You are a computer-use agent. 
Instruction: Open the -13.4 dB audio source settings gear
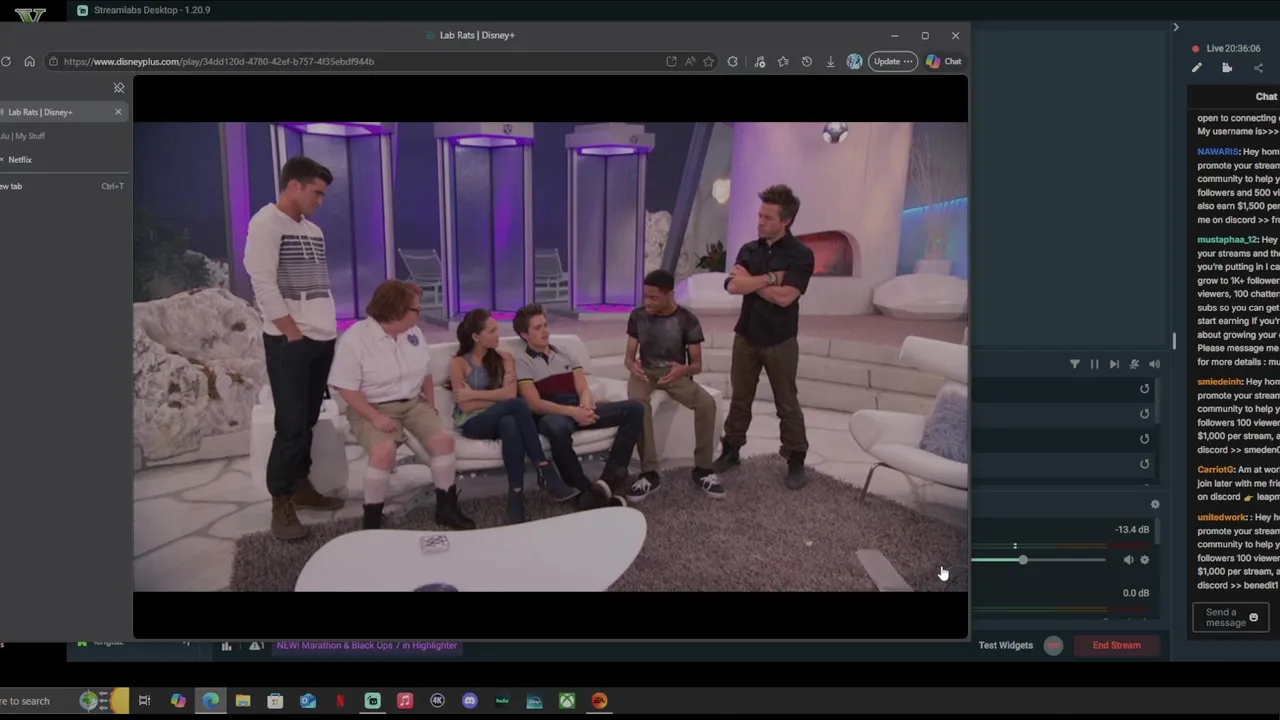[1145, 561]
